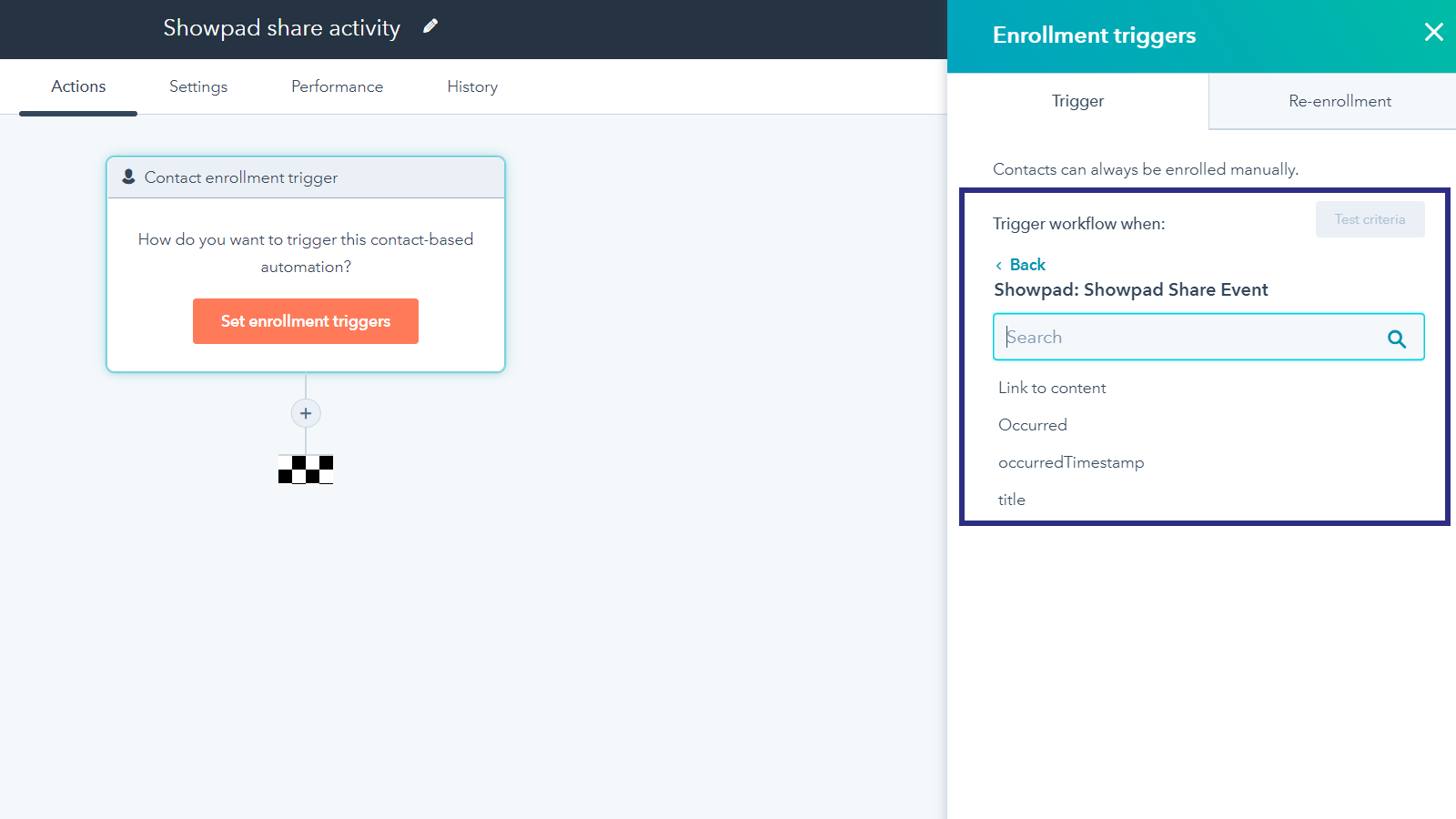1456x819 pixels.
Task: View the History tab
Action: tap(472, 86)
